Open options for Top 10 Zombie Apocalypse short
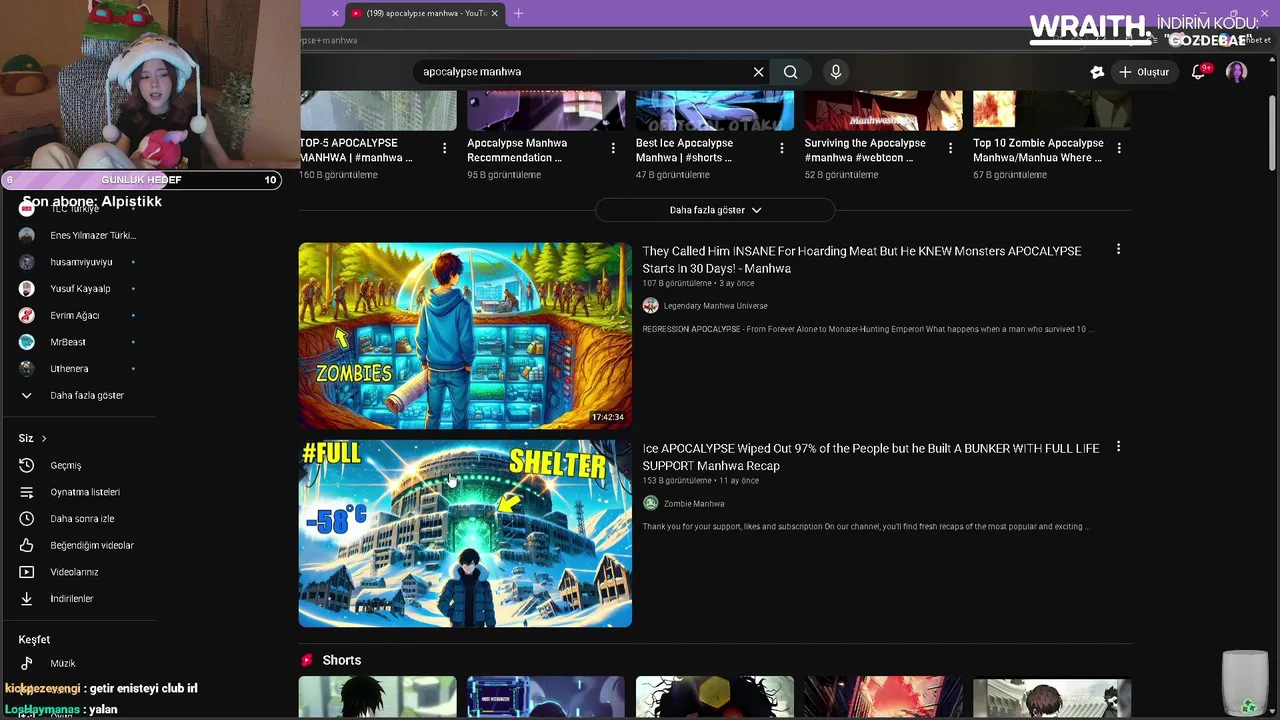 coord(1119,148)
